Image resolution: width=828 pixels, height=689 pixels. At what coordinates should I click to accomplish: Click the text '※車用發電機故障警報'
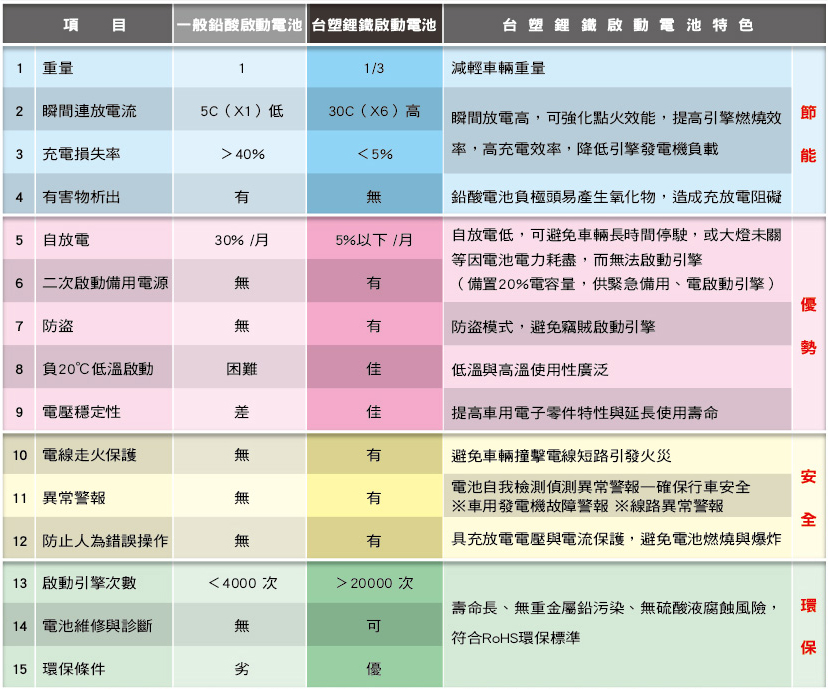point(530,506)
